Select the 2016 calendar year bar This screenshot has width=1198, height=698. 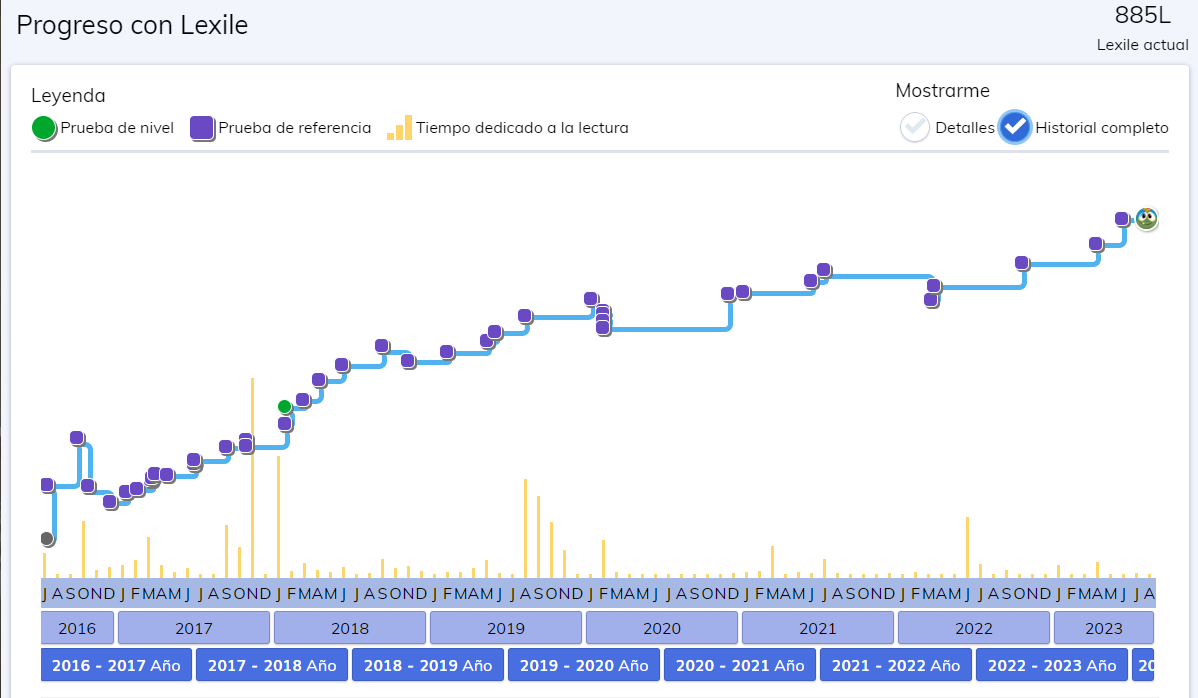(x=77, y=628)
